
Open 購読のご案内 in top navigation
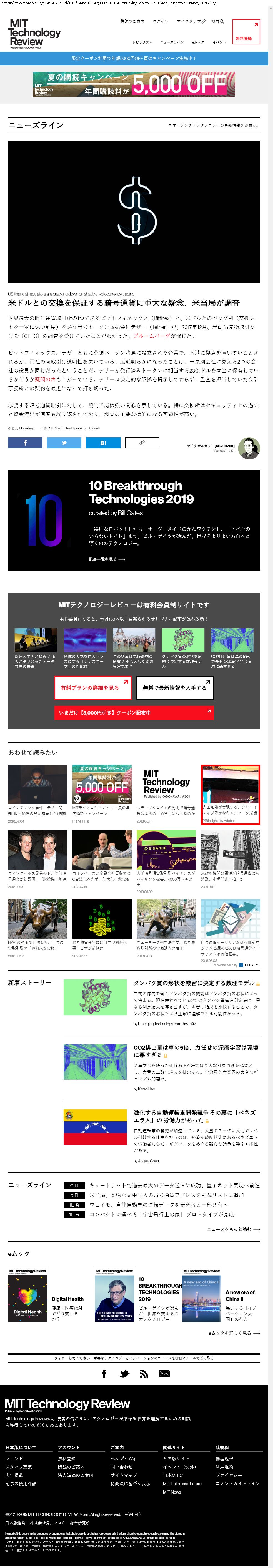pos(132,21)
